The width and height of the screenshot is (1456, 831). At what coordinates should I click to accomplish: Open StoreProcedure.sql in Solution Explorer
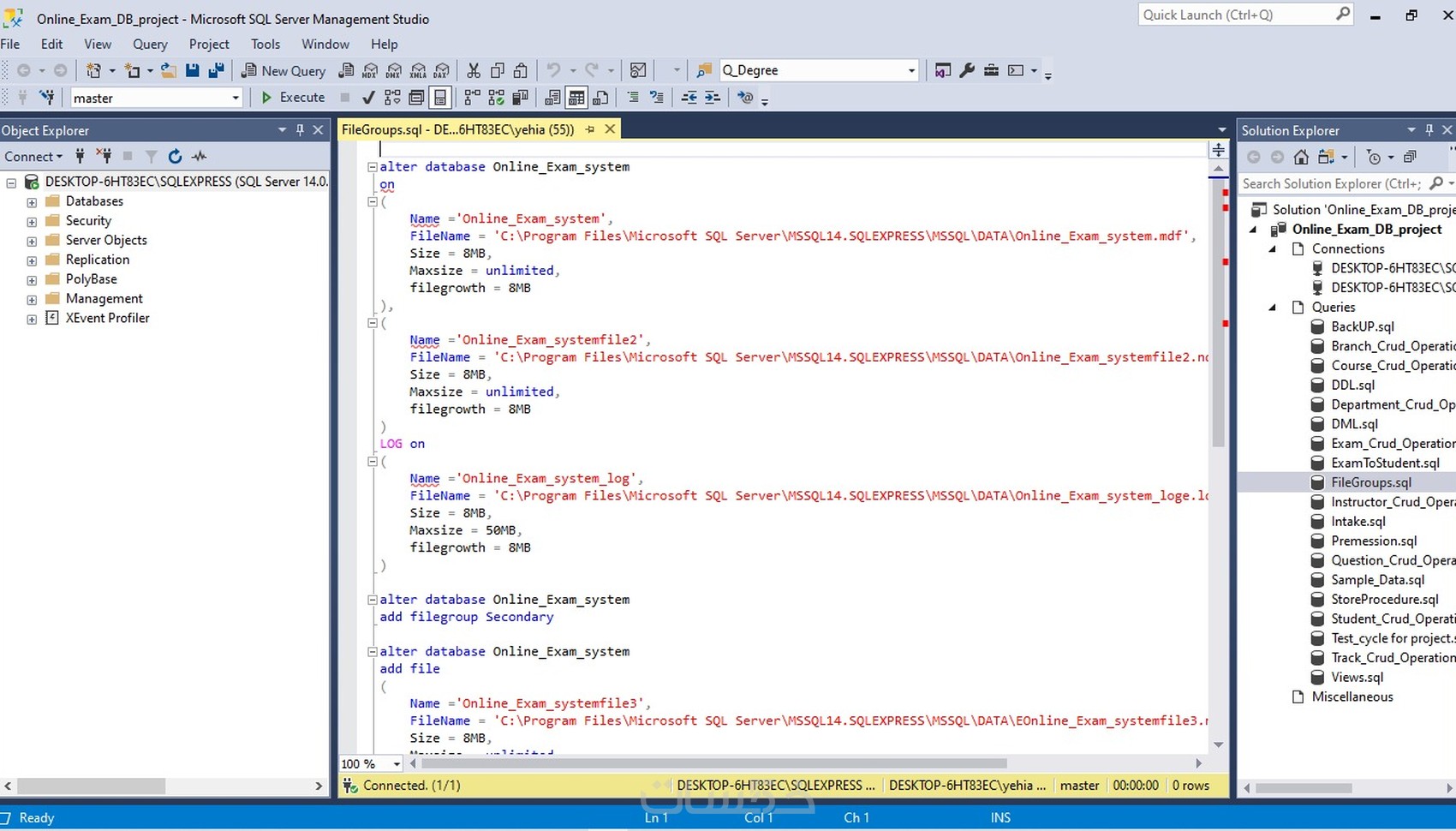point(1385,599)
